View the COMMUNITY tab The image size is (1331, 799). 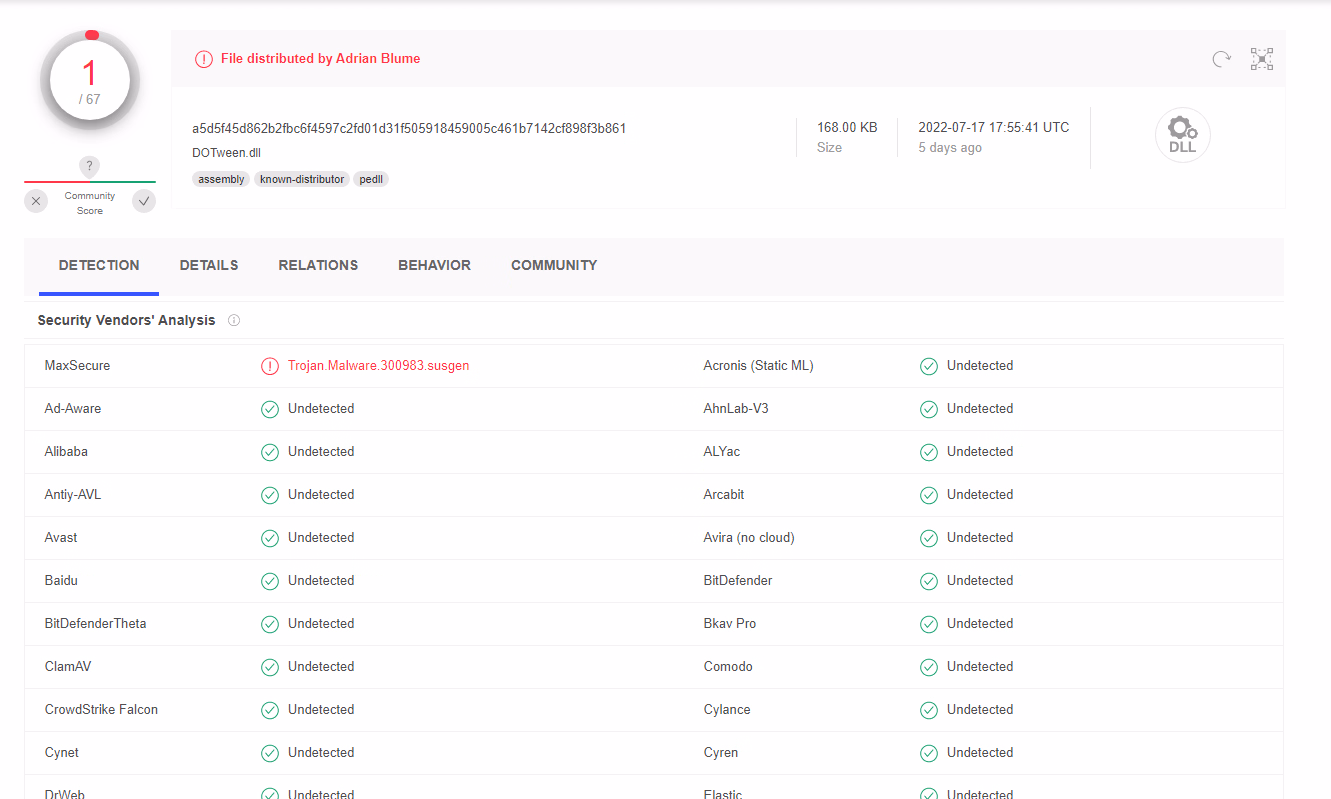pos(554,265)
